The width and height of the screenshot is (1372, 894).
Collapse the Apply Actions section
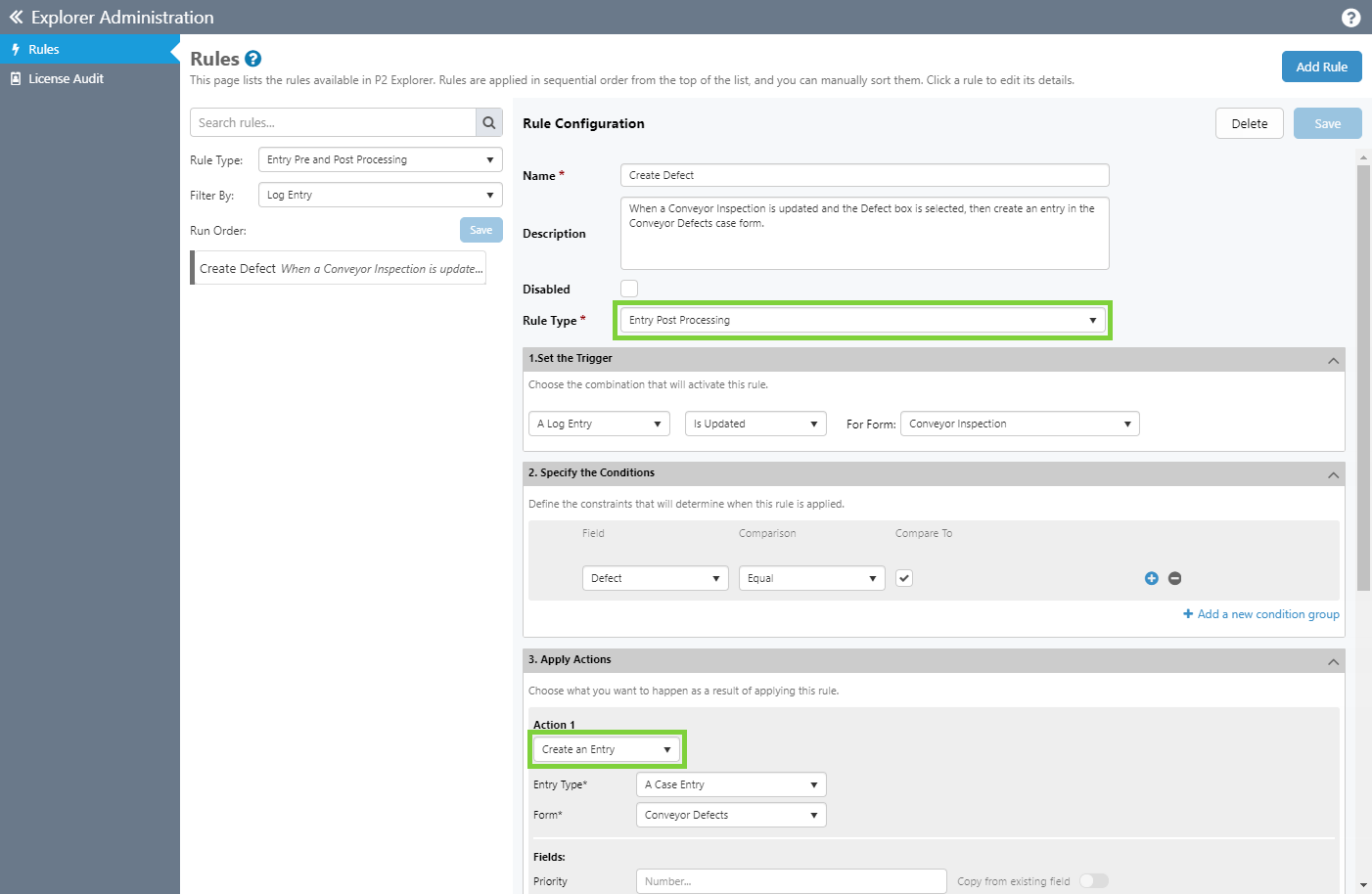coord(1333,661)
